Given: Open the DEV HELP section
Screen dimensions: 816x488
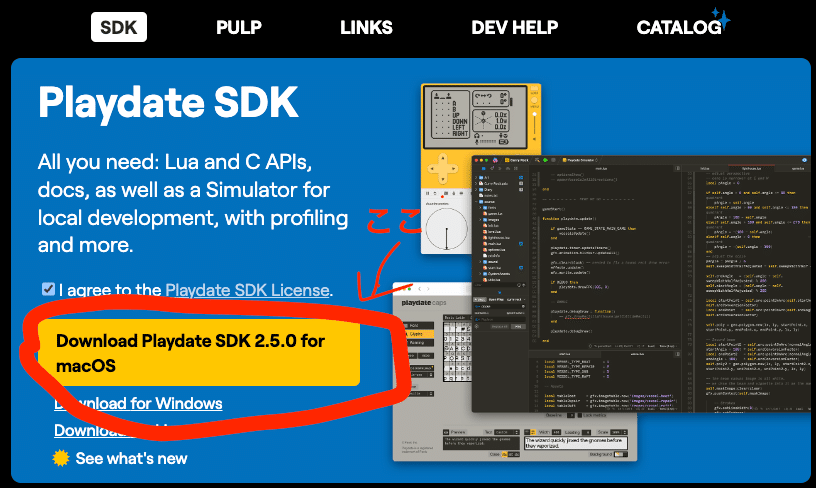Looking at the screenshot, I should 515,27.
